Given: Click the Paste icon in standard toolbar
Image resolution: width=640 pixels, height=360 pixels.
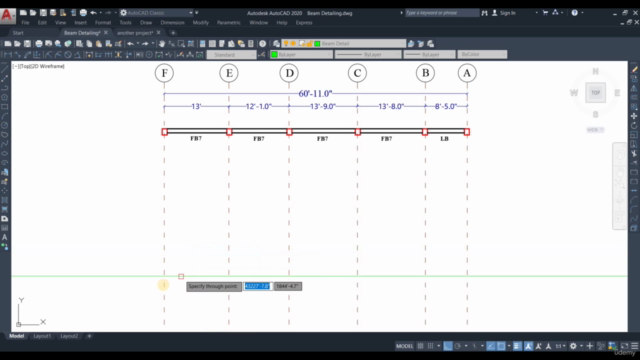Looking at the screenshot, I should click(x=99, y=44).
